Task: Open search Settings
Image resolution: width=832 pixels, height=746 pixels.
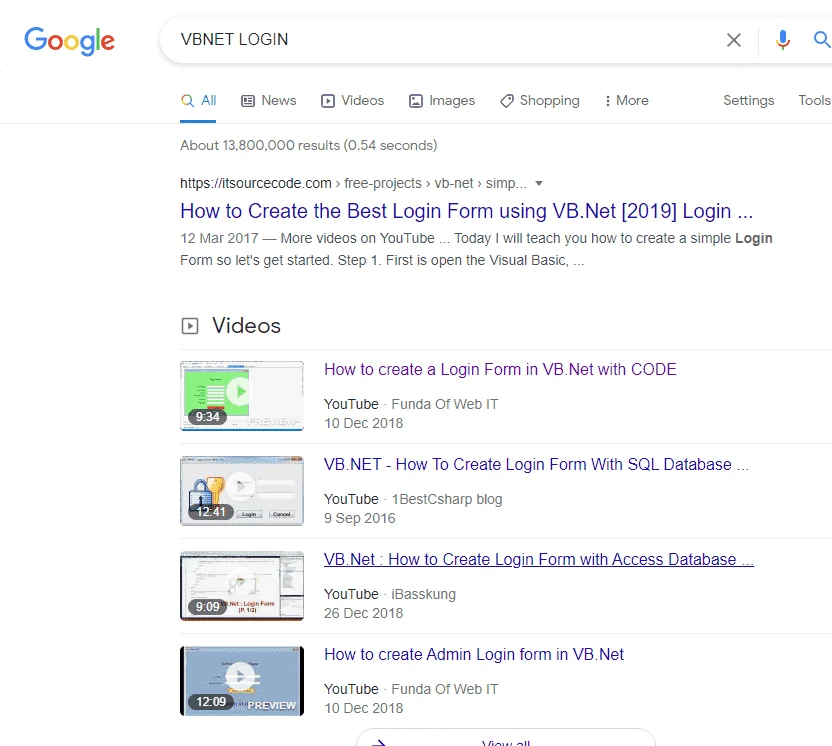Action: [x=748, y=100]
